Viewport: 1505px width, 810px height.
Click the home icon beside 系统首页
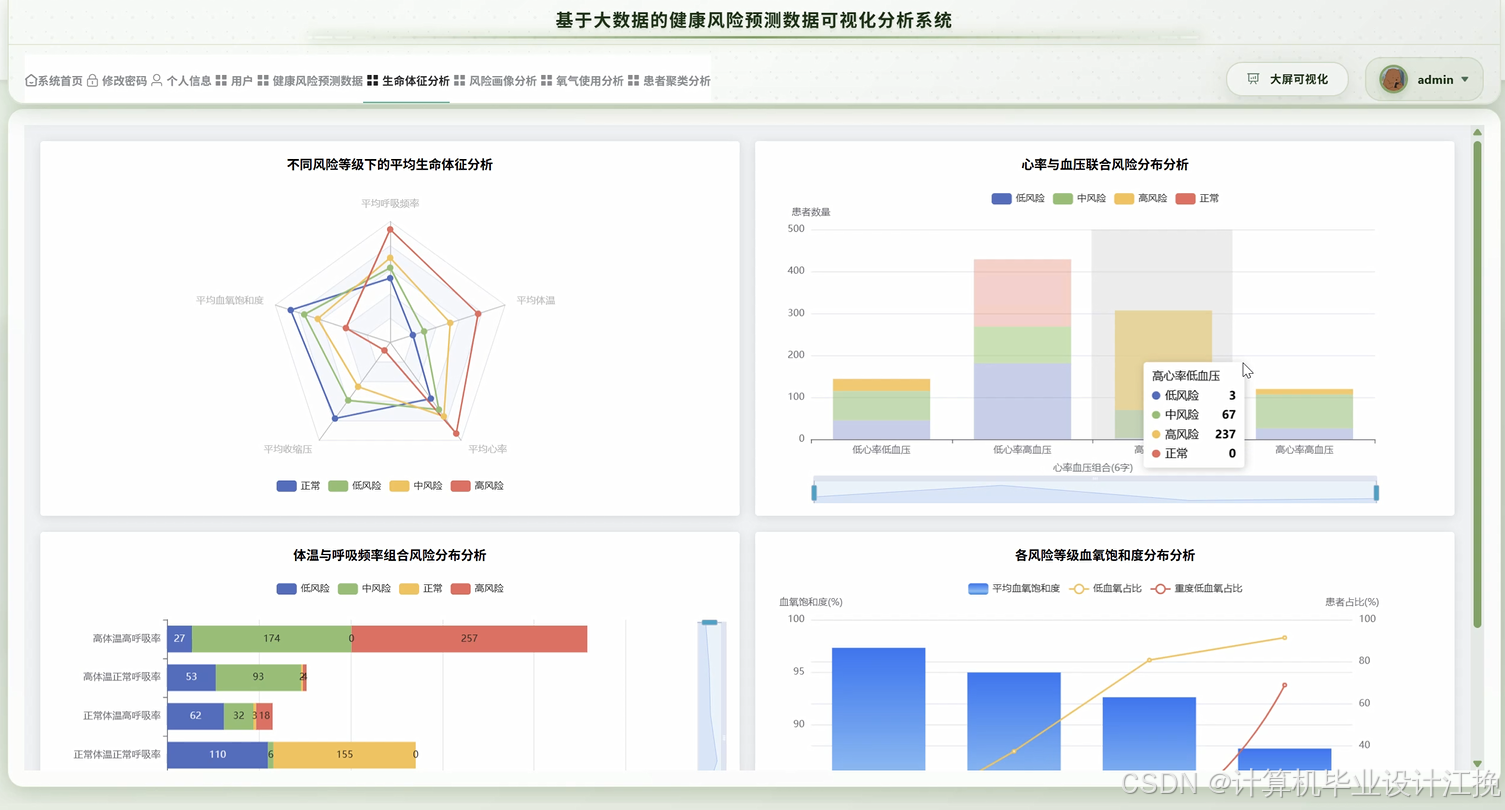click(31, 81)
